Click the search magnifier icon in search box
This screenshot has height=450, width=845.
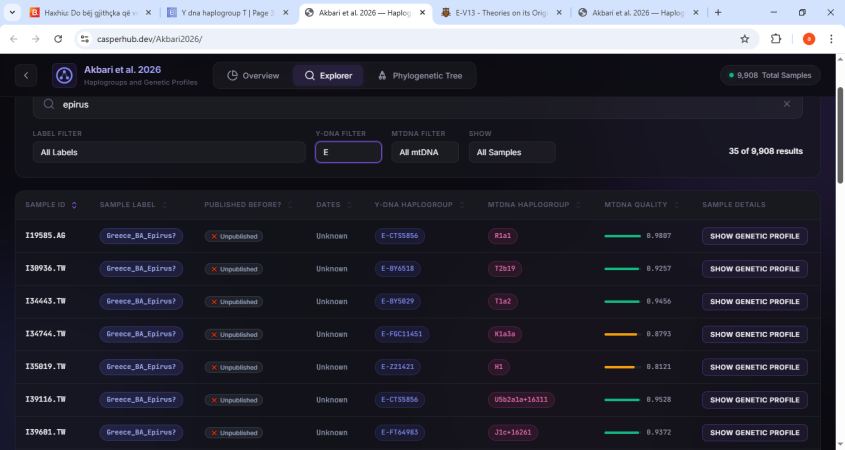click(49, 104)
